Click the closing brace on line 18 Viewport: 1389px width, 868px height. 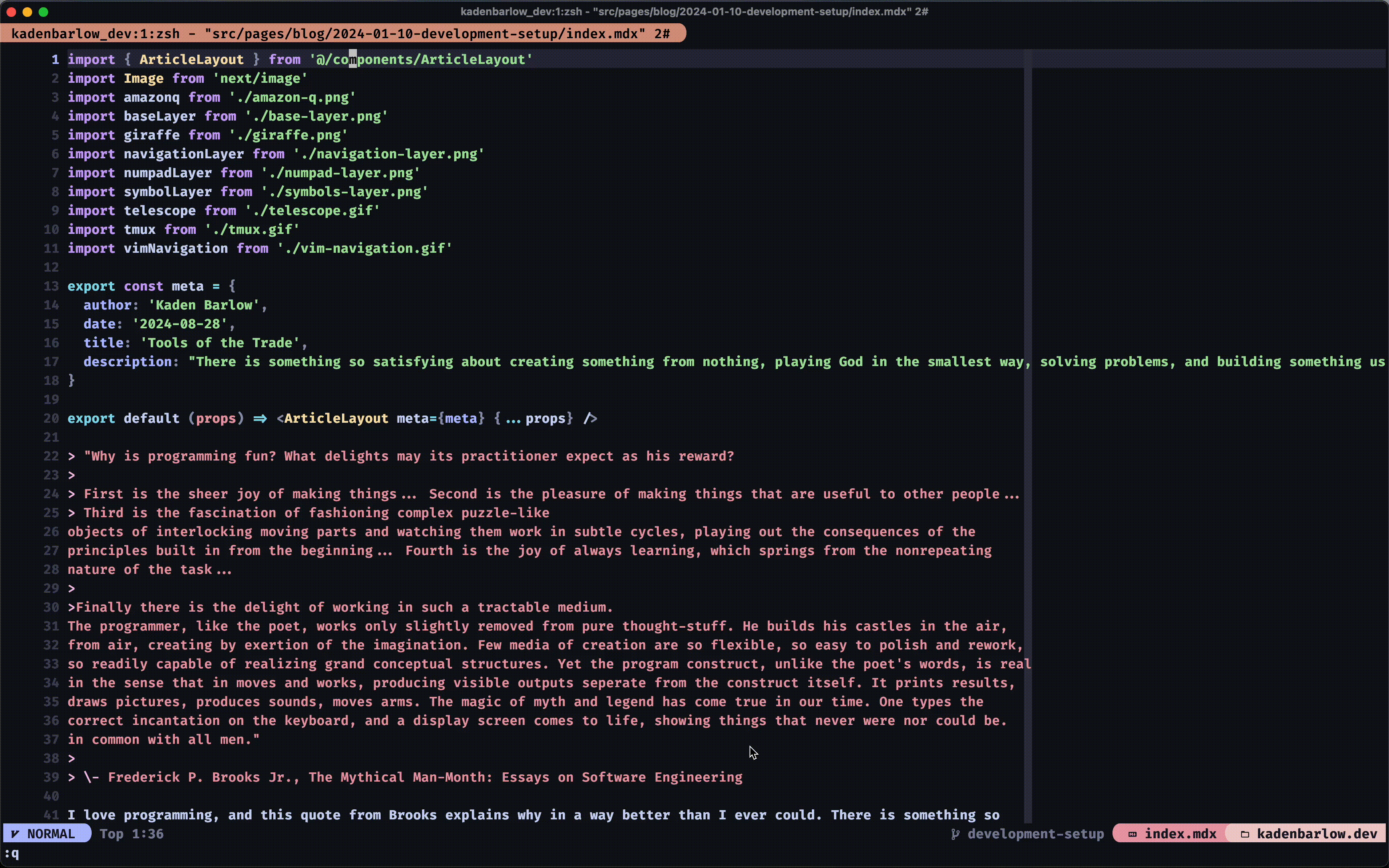[x=71, y=381]
